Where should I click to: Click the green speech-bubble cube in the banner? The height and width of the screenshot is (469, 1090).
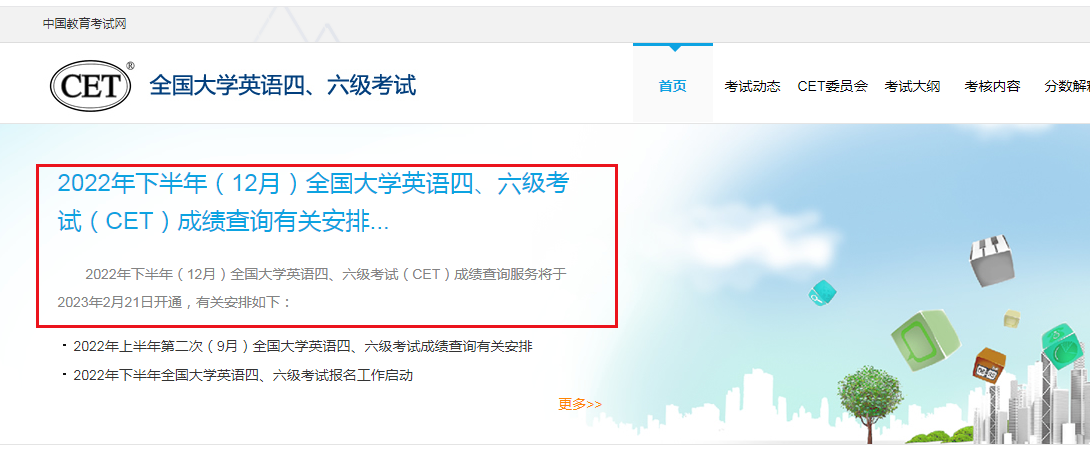click(x=925, y=339)
